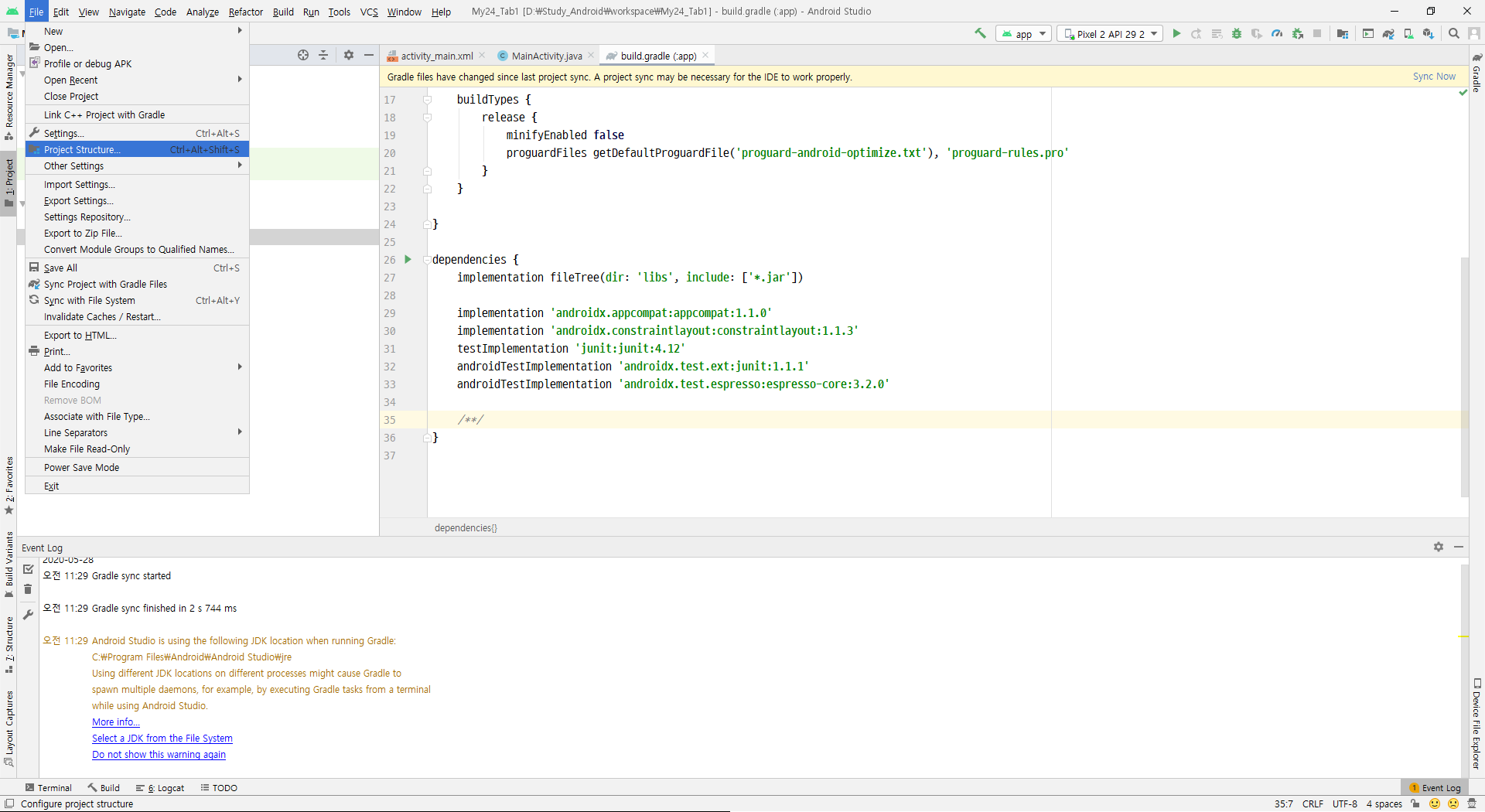Expand the Other Settings submenu
Viewport: 1485px width, 812px height.
pos(137,166)
